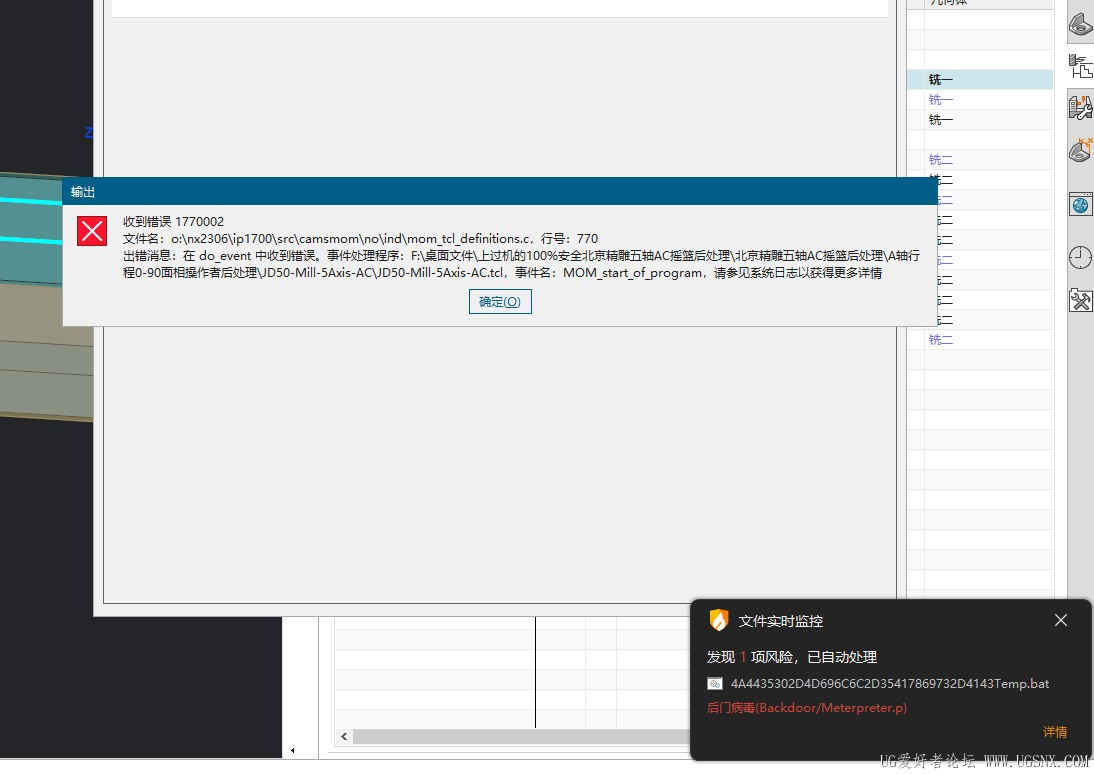Image resolution: width=1094 pixels, height=774 pixels.
Task: Click the error line 收到错误 1770002
Action: tap(173, 221)
